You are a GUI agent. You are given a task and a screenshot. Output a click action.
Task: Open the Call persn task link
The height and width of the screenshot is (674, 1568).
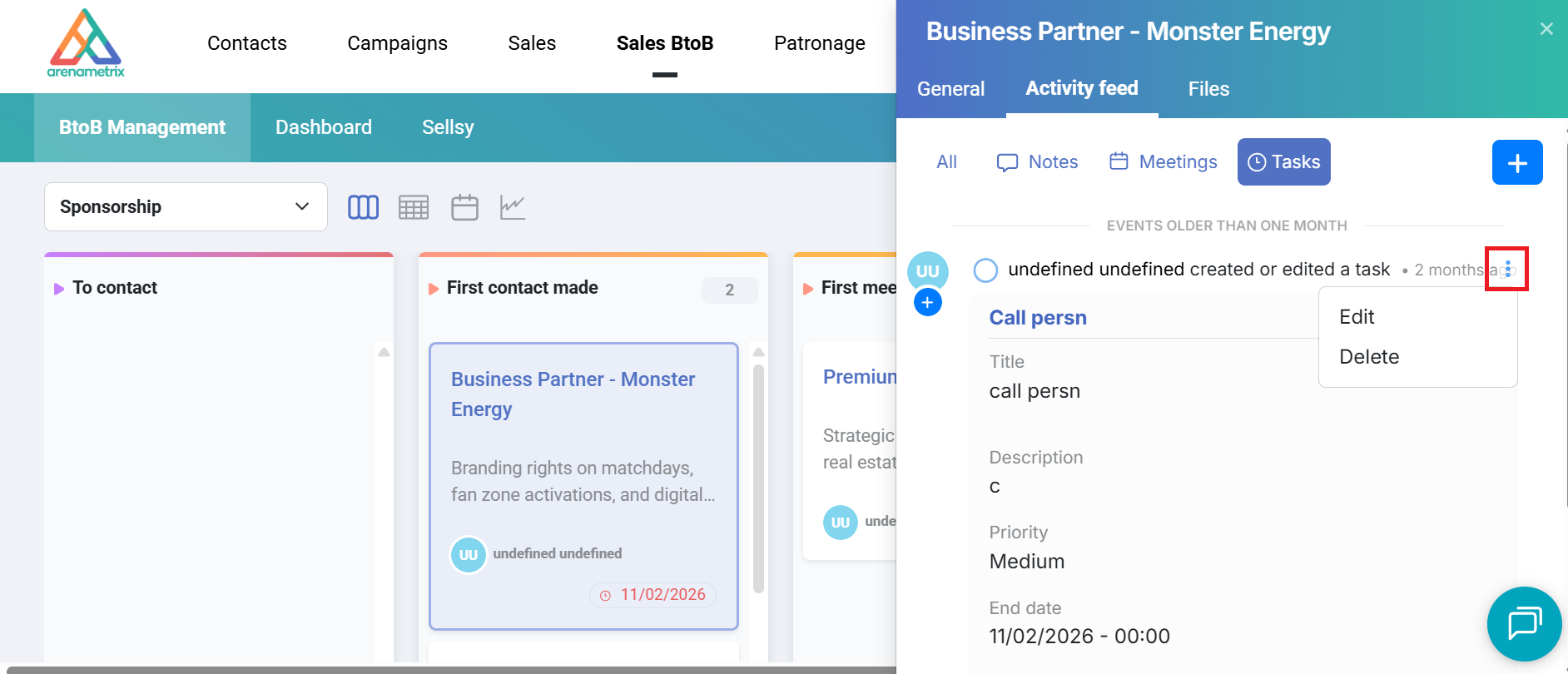[x=1038, y=318]
